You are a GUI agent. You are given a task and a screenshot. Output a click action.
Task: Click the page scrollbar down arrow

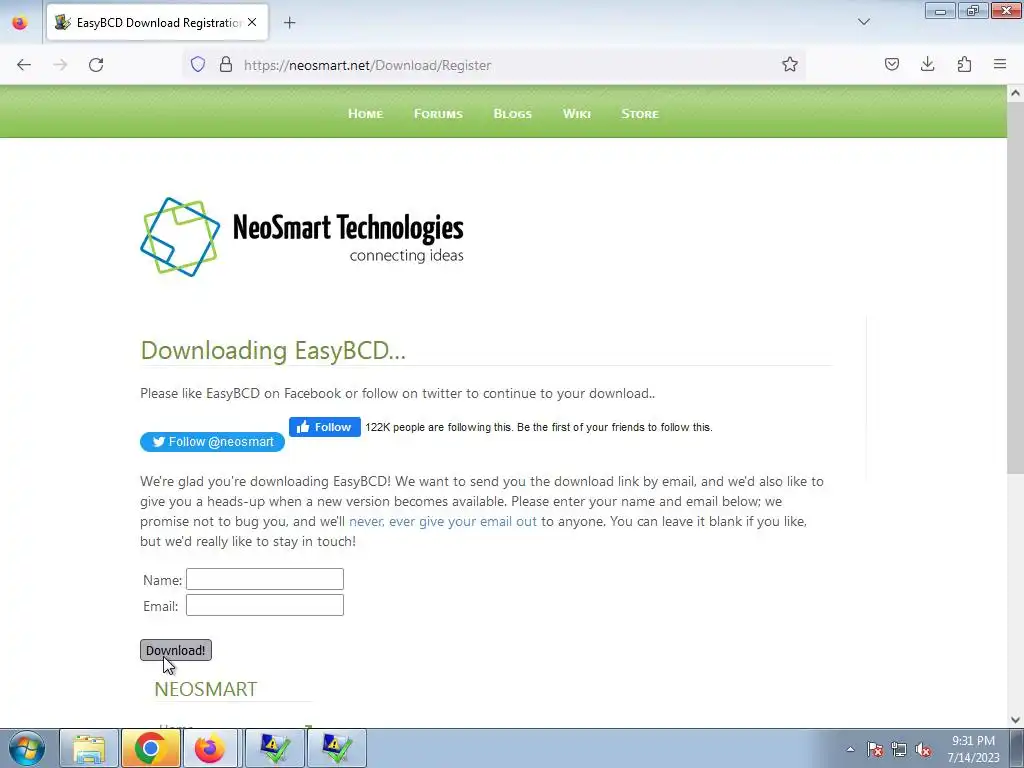click(x=1015, y=720)
